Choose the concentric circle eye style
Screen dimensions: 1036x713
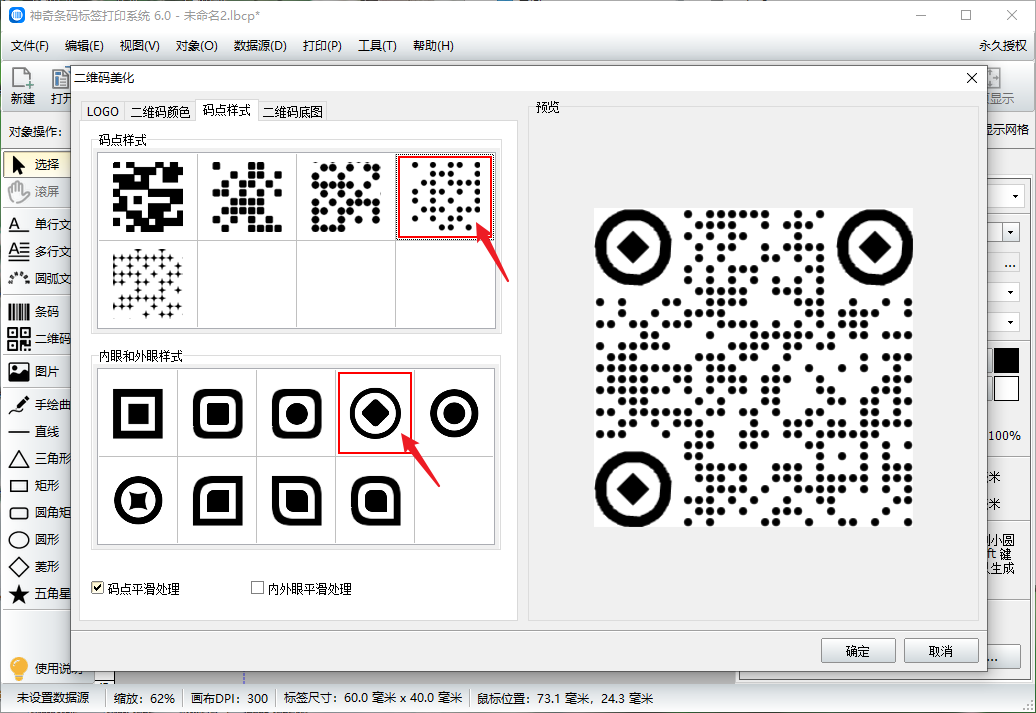pos(455,414)
